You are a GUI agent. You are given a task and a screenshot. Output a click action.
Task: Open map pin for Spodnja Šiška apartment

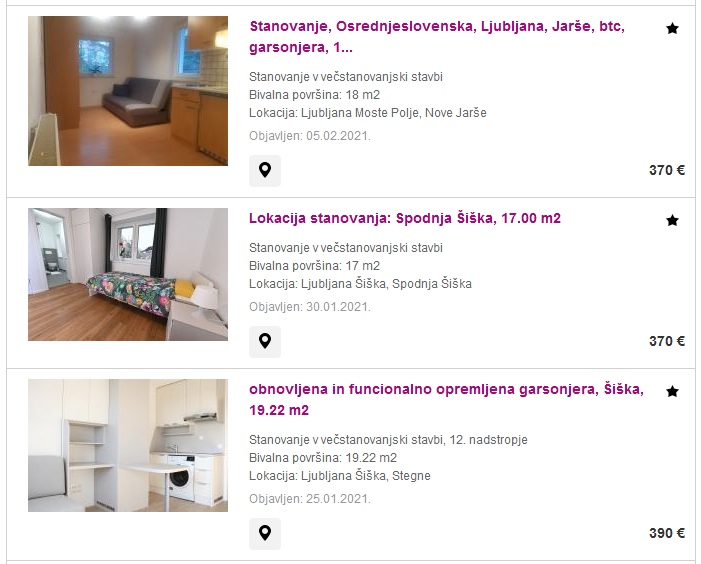(265, 341)
